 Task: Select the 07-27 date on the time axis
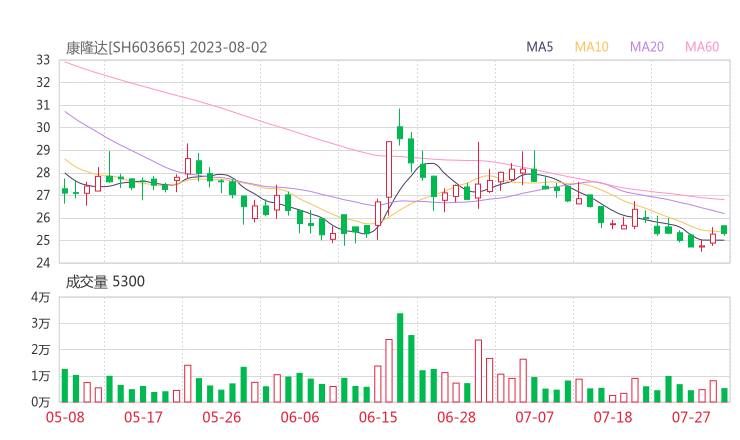tap(691, 417)
